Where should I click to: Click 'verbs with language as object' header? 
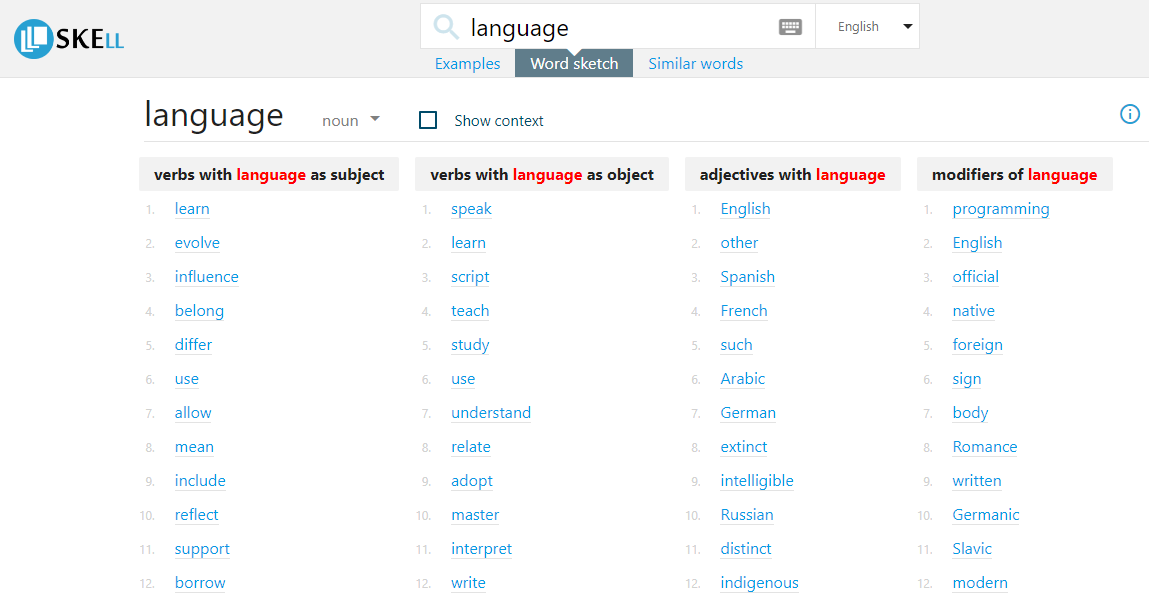click(542, 174)
